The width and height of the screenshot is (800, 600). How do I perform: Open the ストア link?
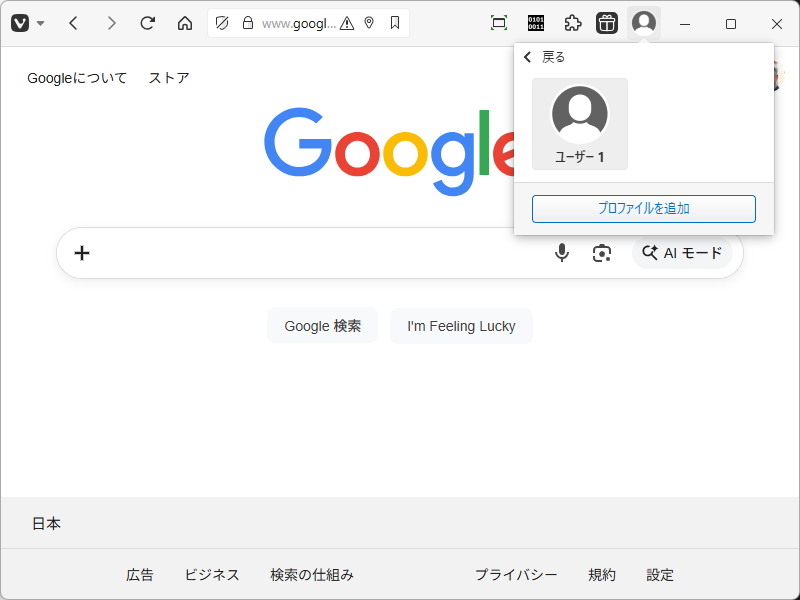click(x=169, y=78)
